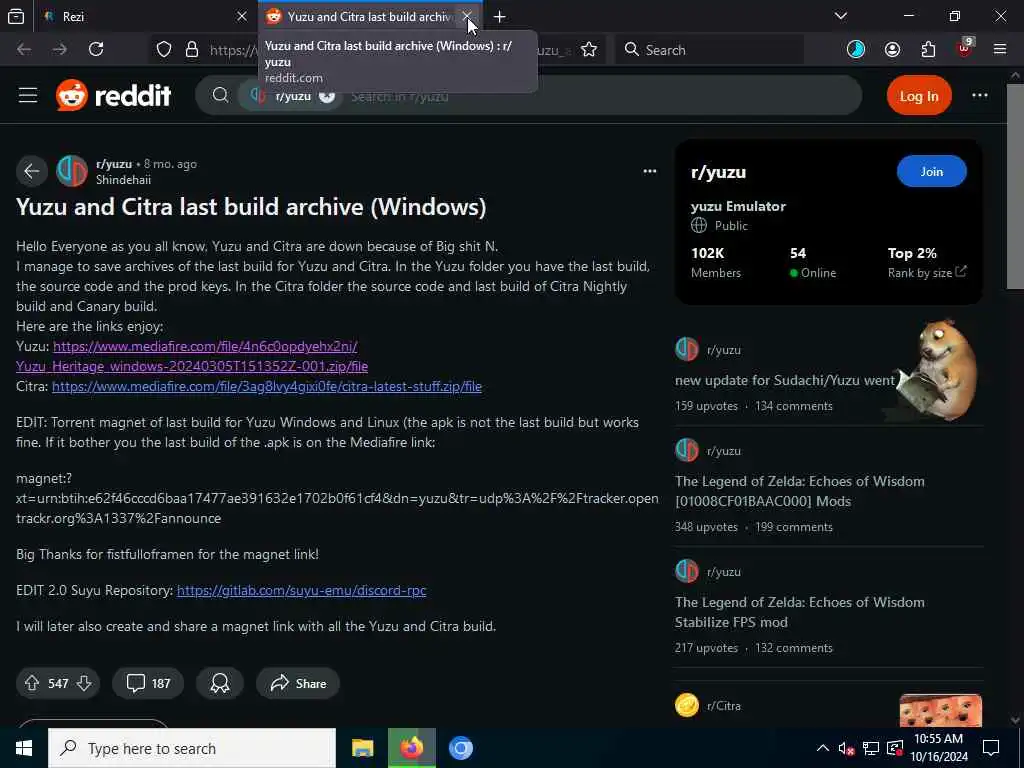Go back to previous page
1024x768 pixels.
click(x=24, y=50)
